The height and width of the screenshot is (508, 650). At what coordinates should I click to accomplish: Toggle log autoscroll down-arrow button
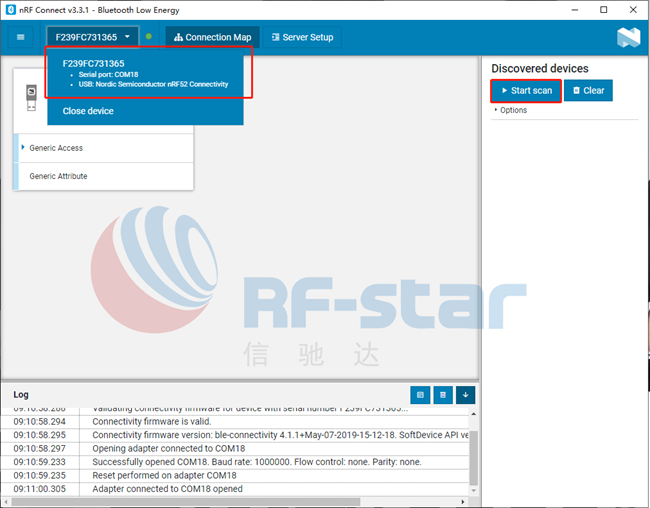click(x=466, y=395)
